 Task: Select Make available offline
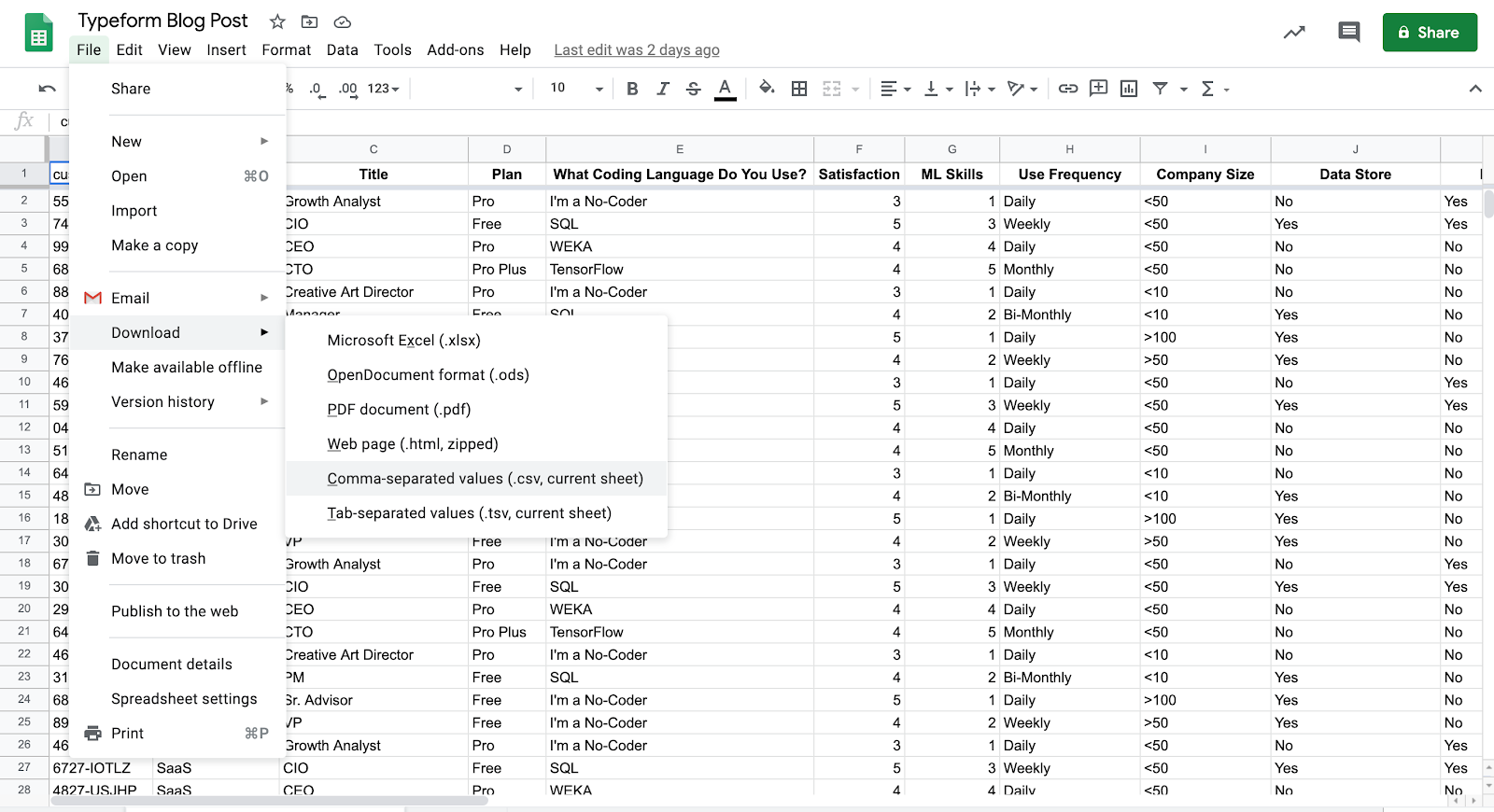click(x=177, y=368)
